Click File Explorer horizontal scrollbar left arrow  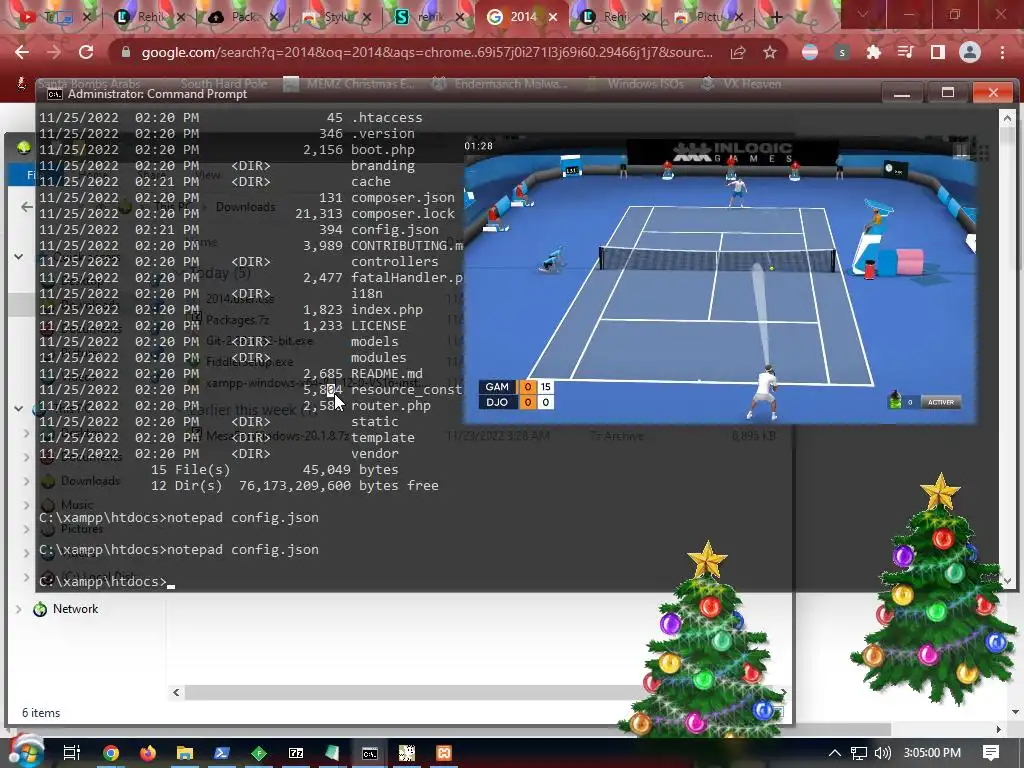[x=176, y=692]
